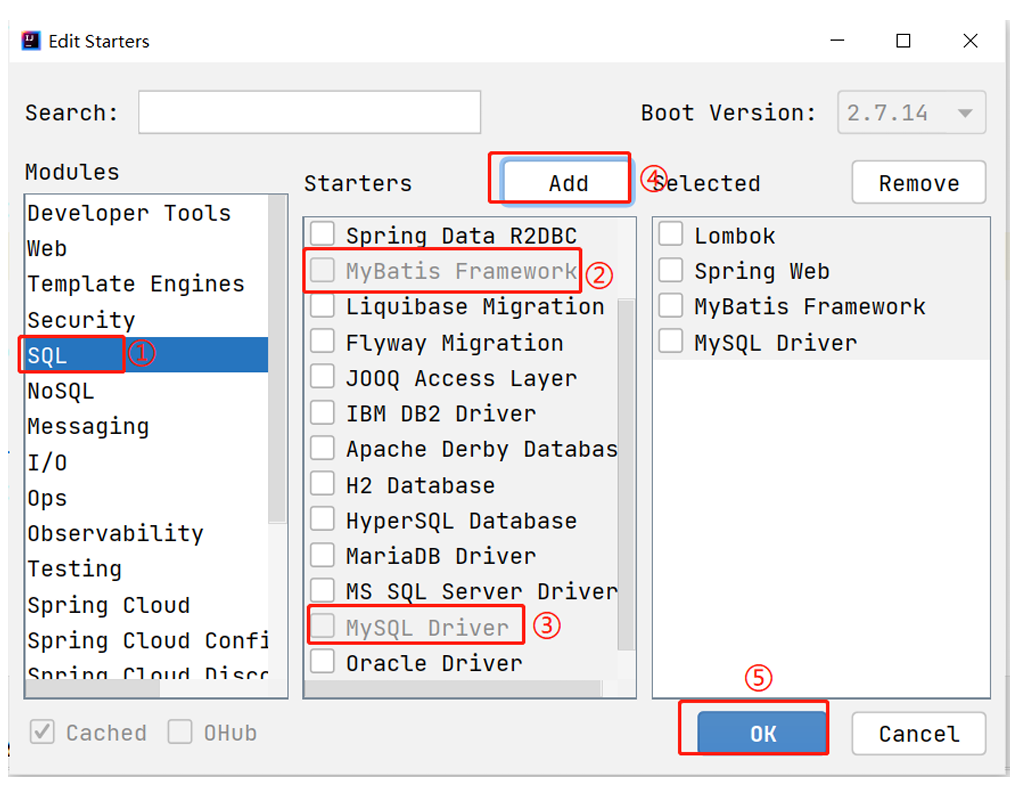Check the Oracle Driver starter
The image size is (1028, 794).
(322, 661)
